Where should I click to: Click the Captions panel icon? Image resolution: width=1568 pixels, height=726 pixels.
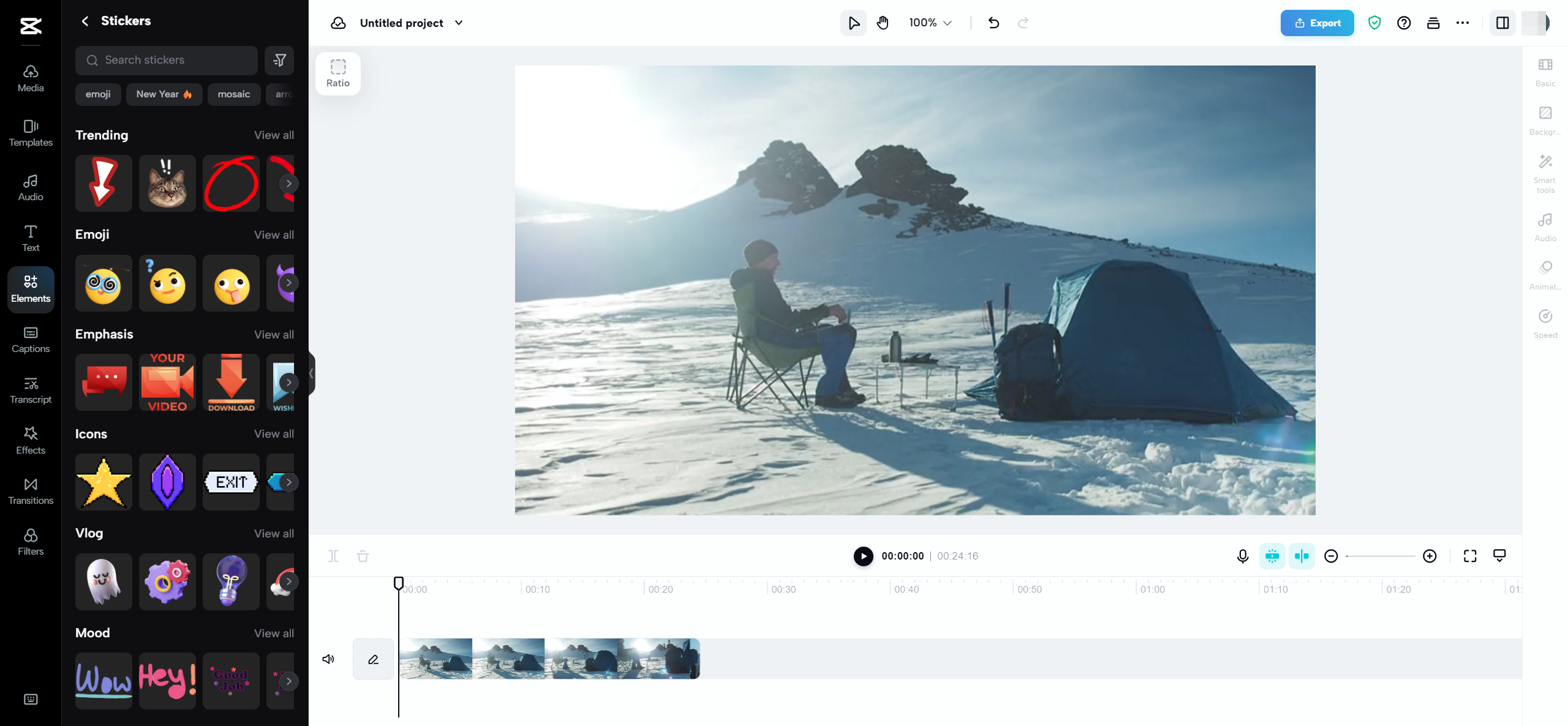tap(30, 339)
